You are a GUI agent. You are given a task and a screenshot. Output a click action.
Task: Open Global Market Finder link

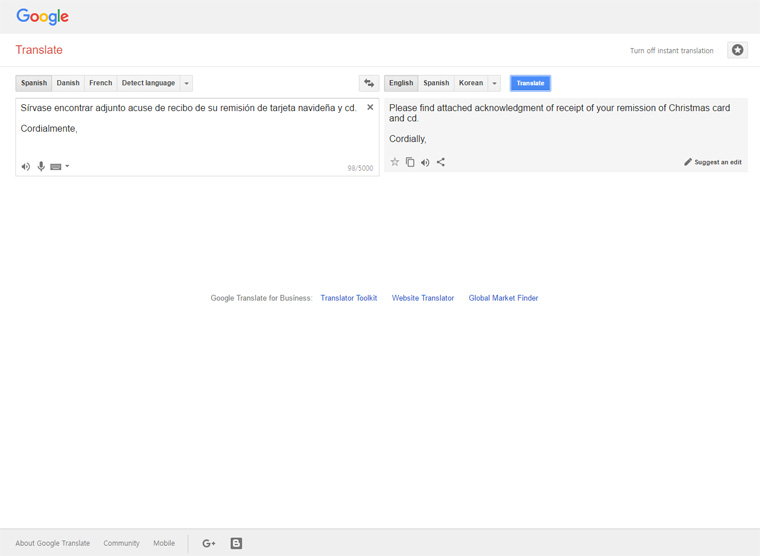[503, 298]
